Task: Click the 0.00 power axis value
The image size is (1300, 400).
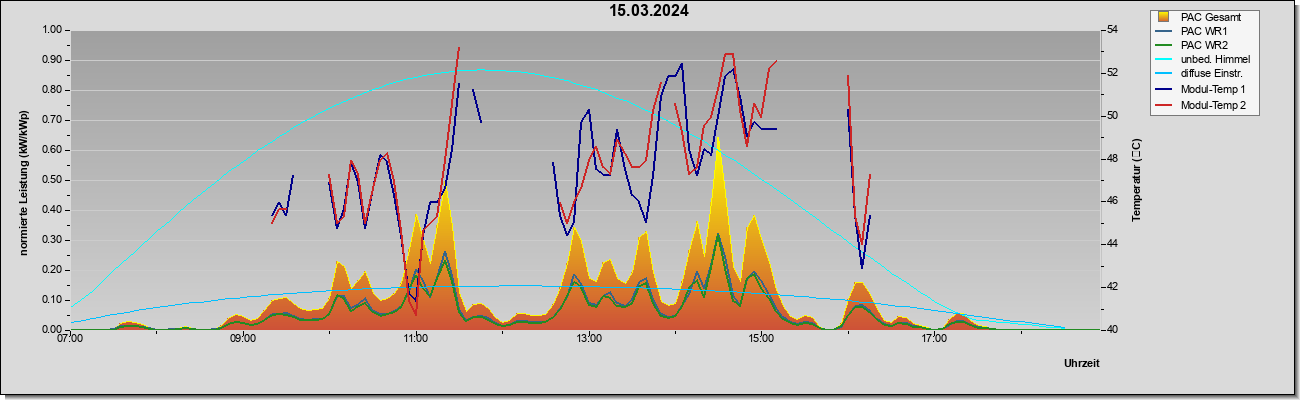Action: tap(51, 329)
